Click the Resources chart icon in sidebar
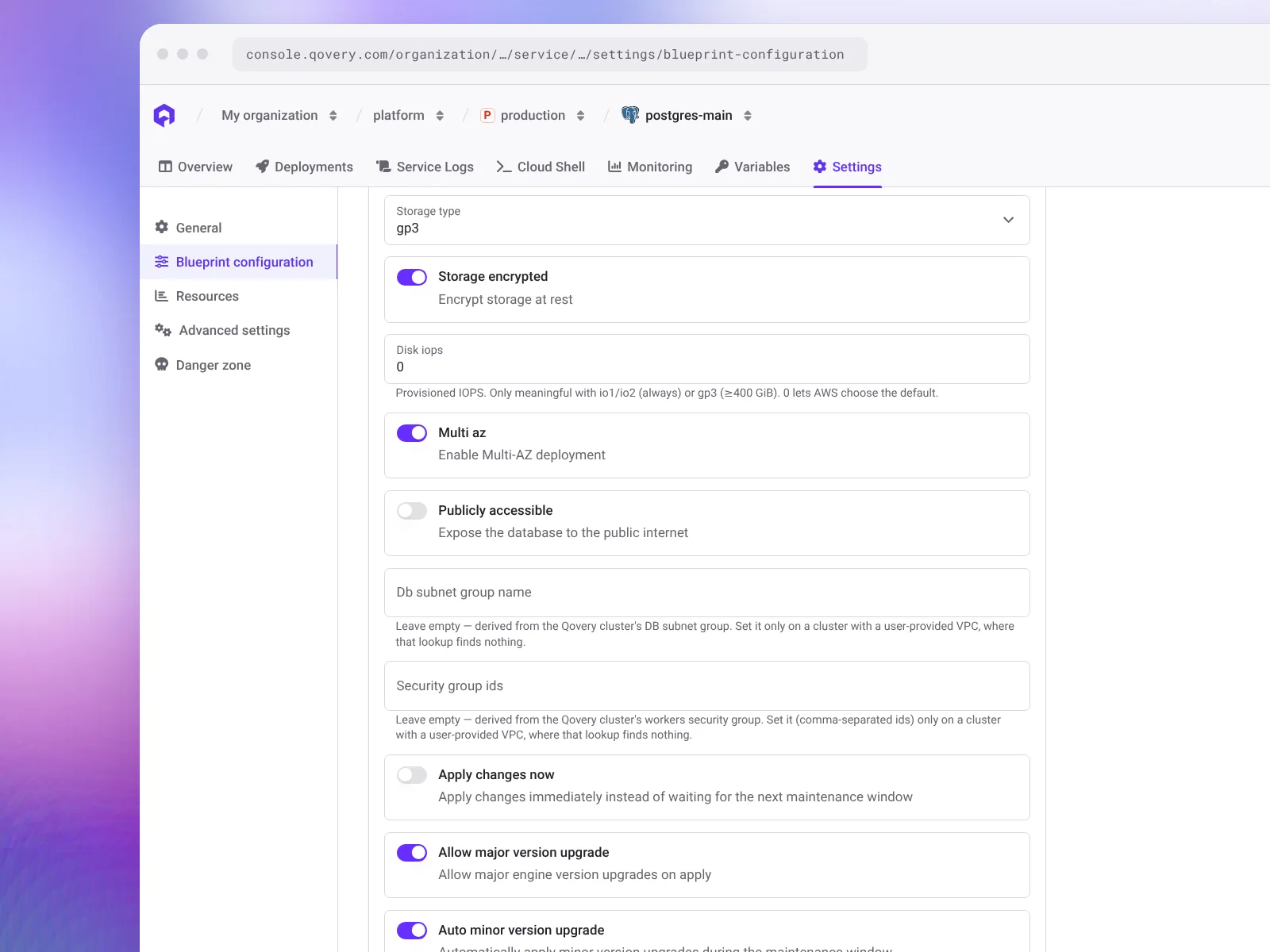The image size is (1270, 952). coord(162,296)
